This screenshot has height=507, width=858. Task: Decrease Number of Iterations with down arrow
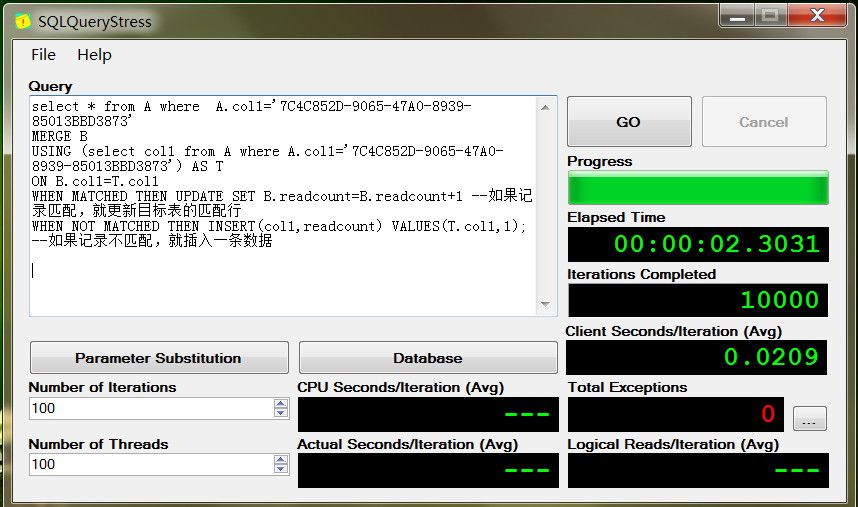281,413
